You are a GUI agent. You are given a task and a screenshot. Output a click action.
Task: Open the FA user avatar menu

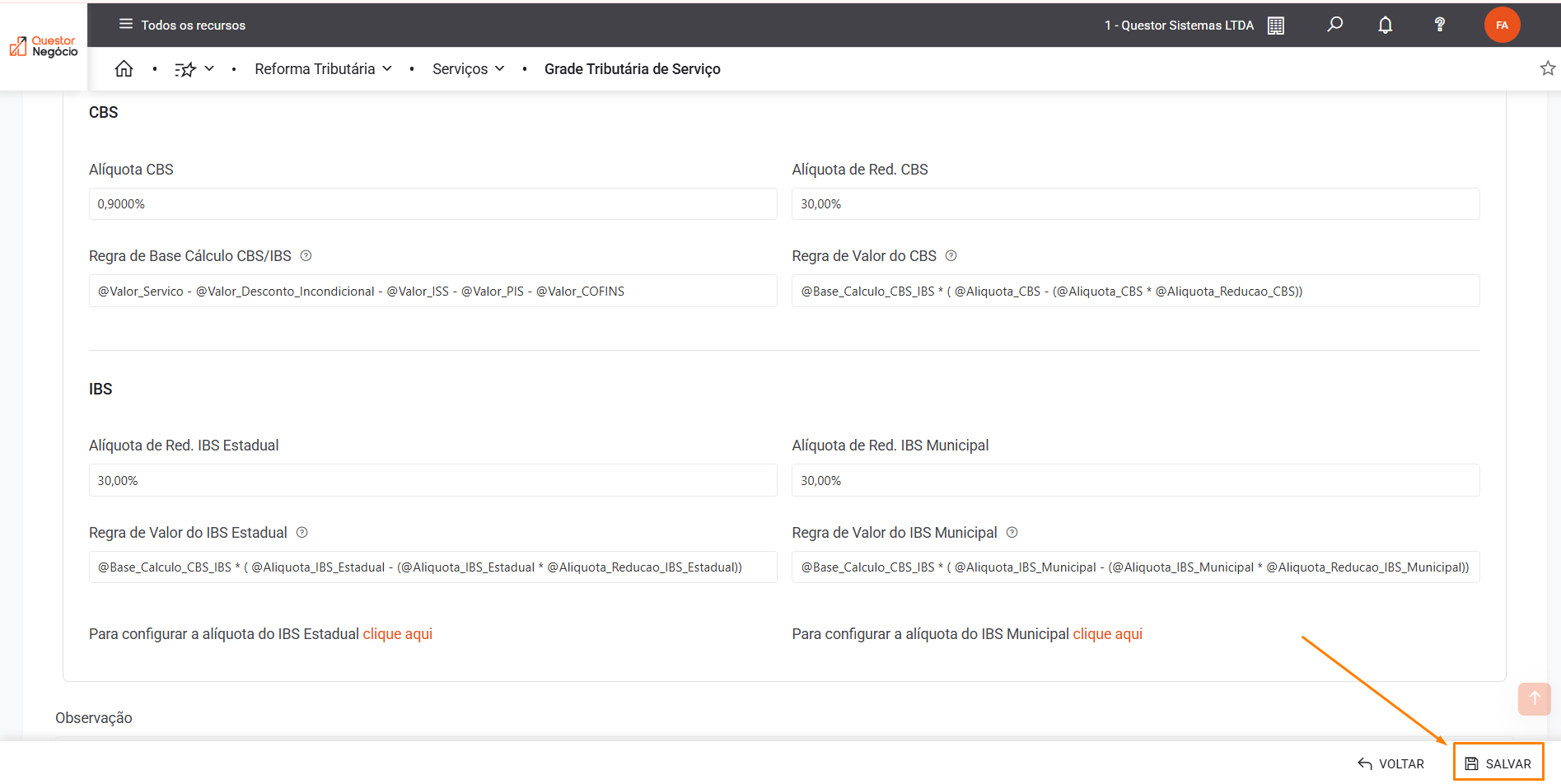[1502, 25]
